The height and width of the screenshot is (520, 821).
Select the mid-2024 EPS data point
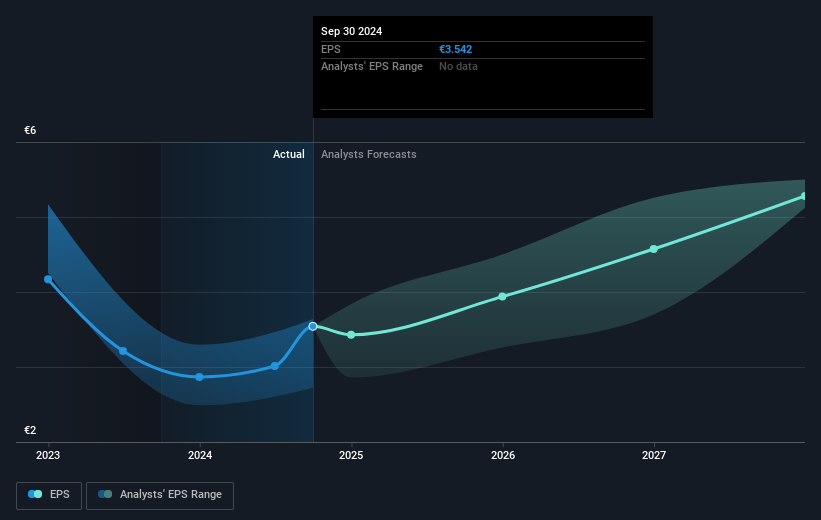[x=275, y=366]
